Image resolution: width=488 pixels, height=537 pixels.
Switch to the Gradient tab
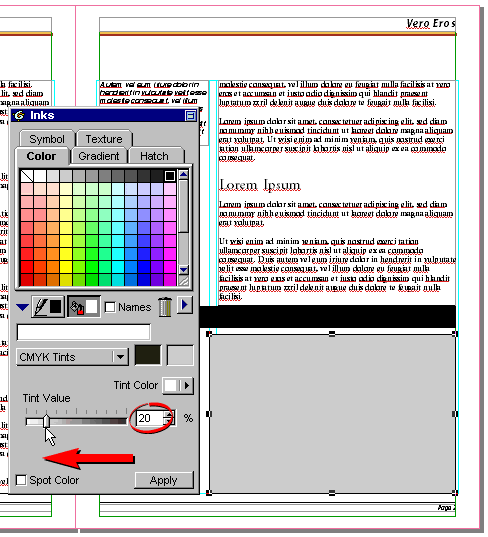(99, 156)
